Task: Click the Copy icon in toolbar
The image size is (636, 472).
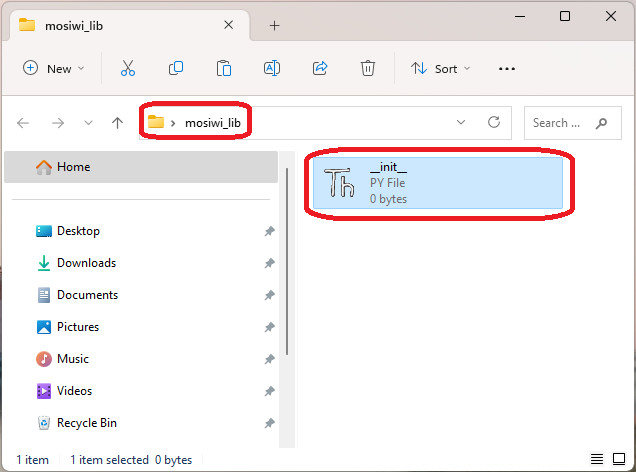Action: point(176,69)
